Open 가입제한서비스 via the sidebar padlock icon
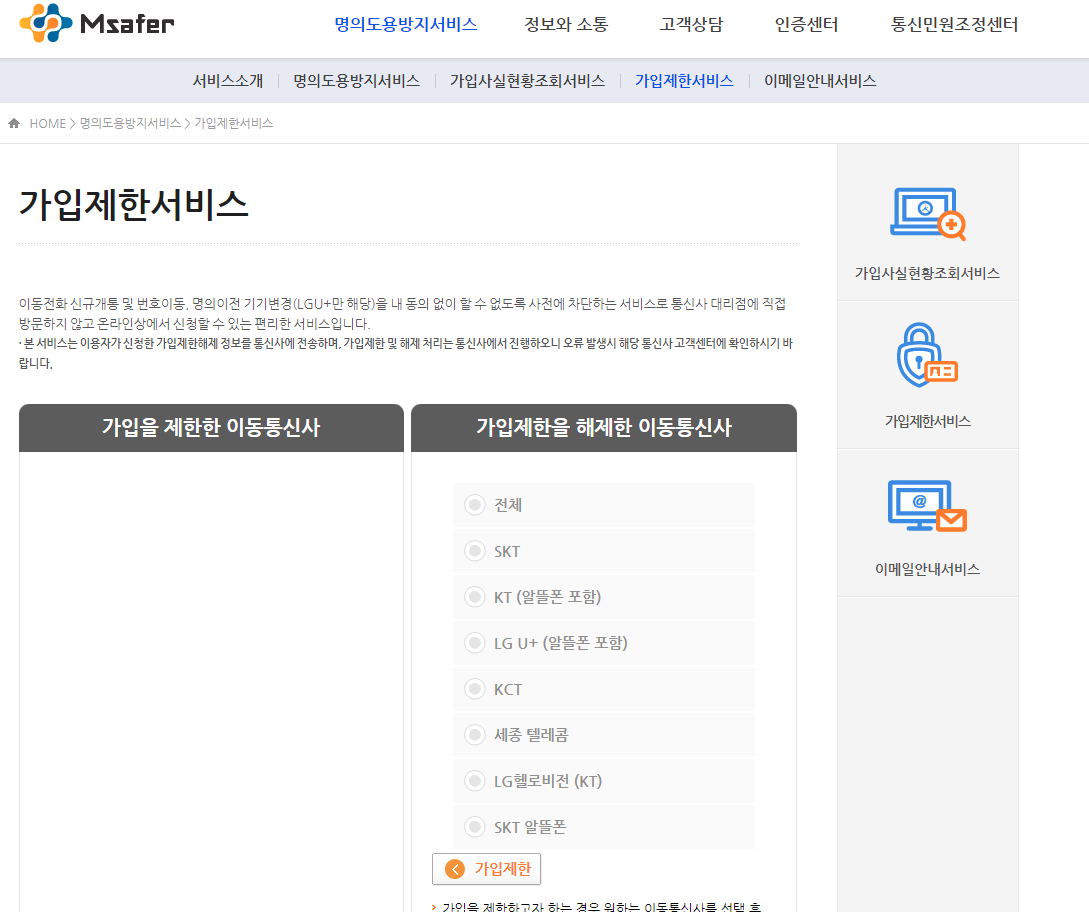1089x912 pixels. click(x=927, y=355)
